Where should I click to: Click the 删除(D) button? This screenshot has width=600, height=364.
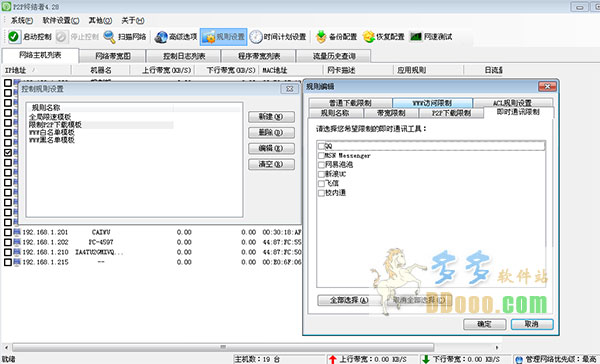(271, 132)
